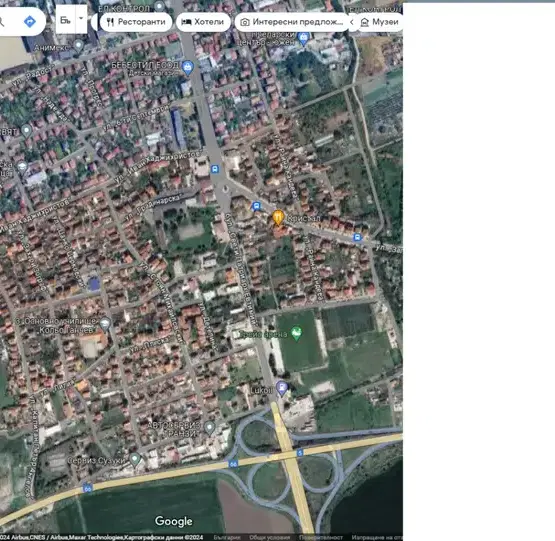Click the Кристал restaurant marker
Image resolution: width=555 pixels, height=541 pixels.
(x=278, y=217)
